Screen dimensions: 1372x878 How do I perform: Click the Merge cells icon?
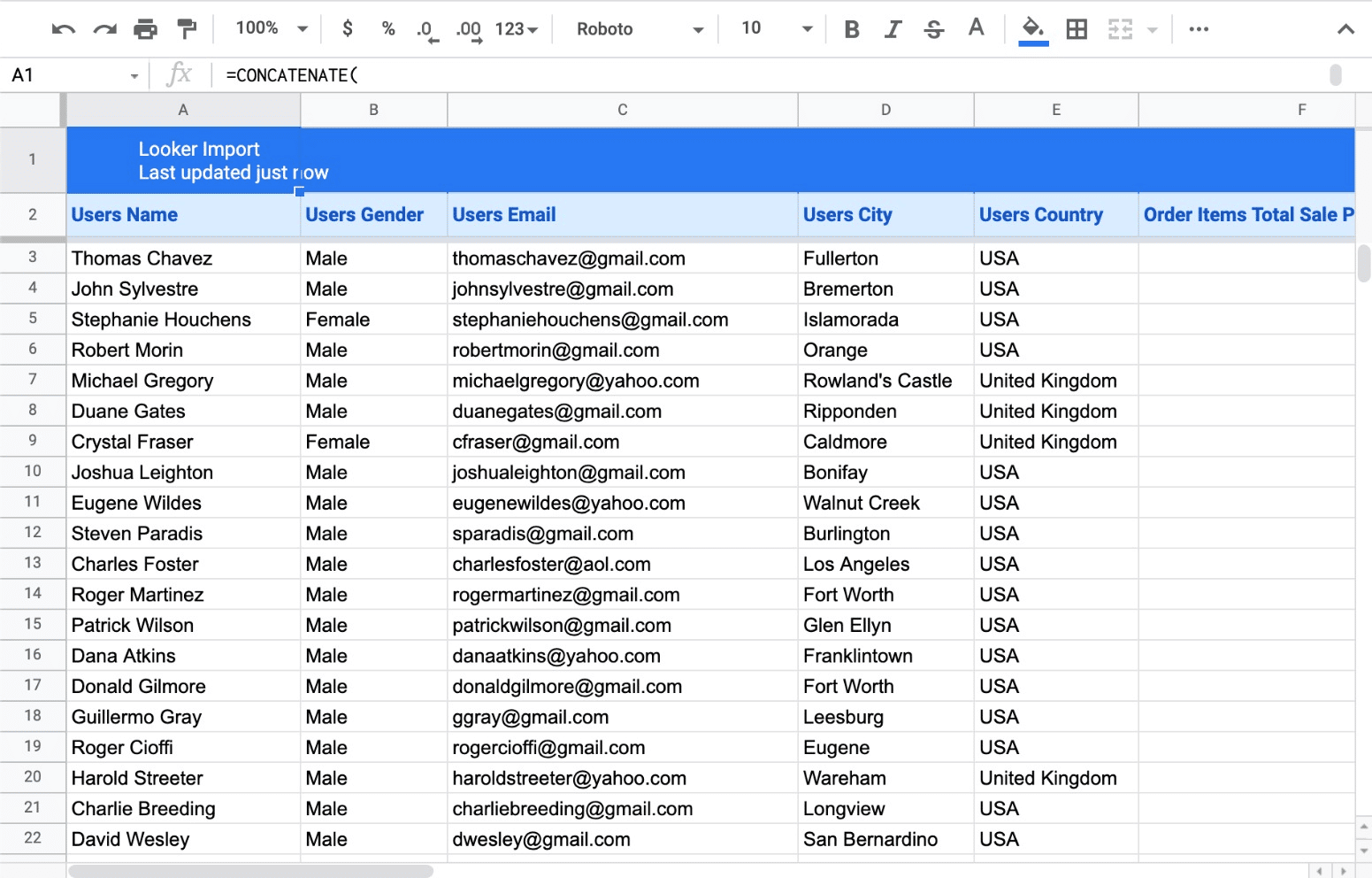(1120, 29)
